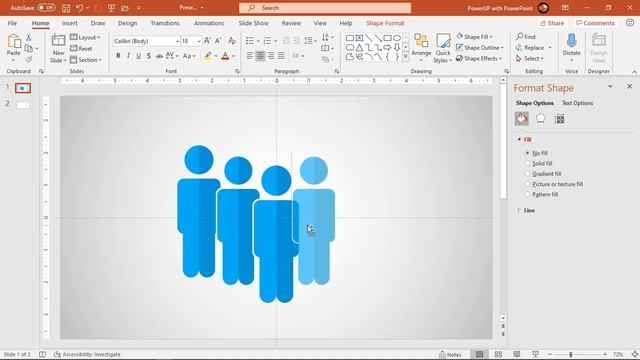Open Fill & Line icon in Format Shape
Screen dimensions: 640x360
[522, 119]
